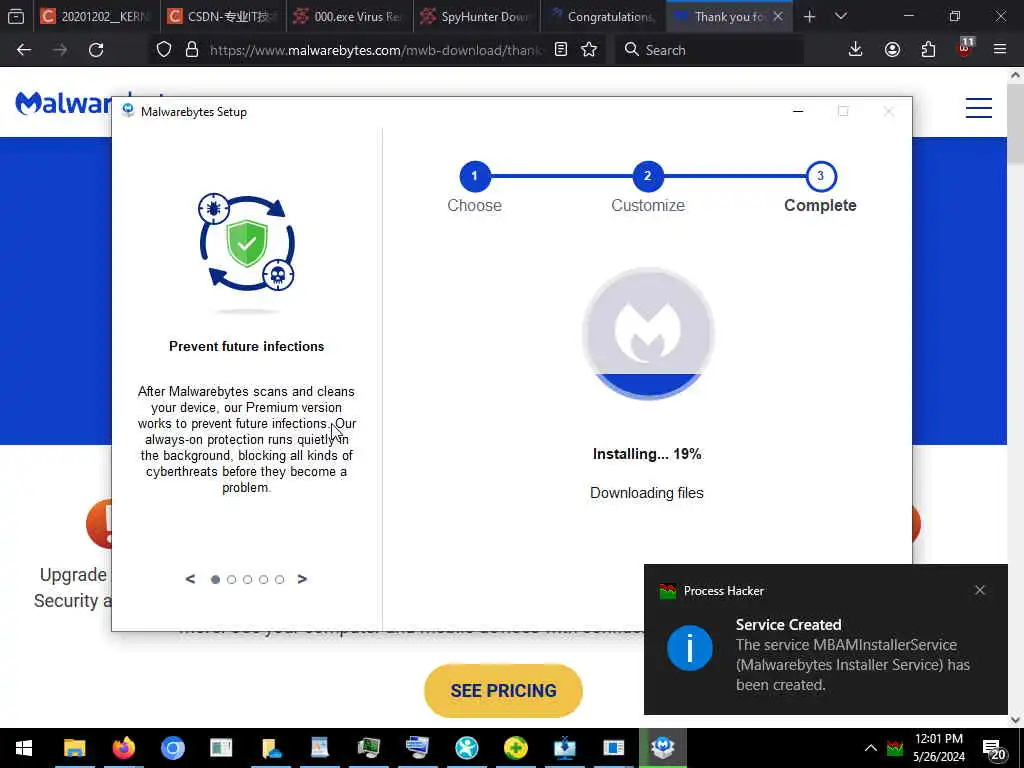This screenshot has width=1024, height=768.
Task: Show site security padlock info
Action: click(x=191, y=50)
